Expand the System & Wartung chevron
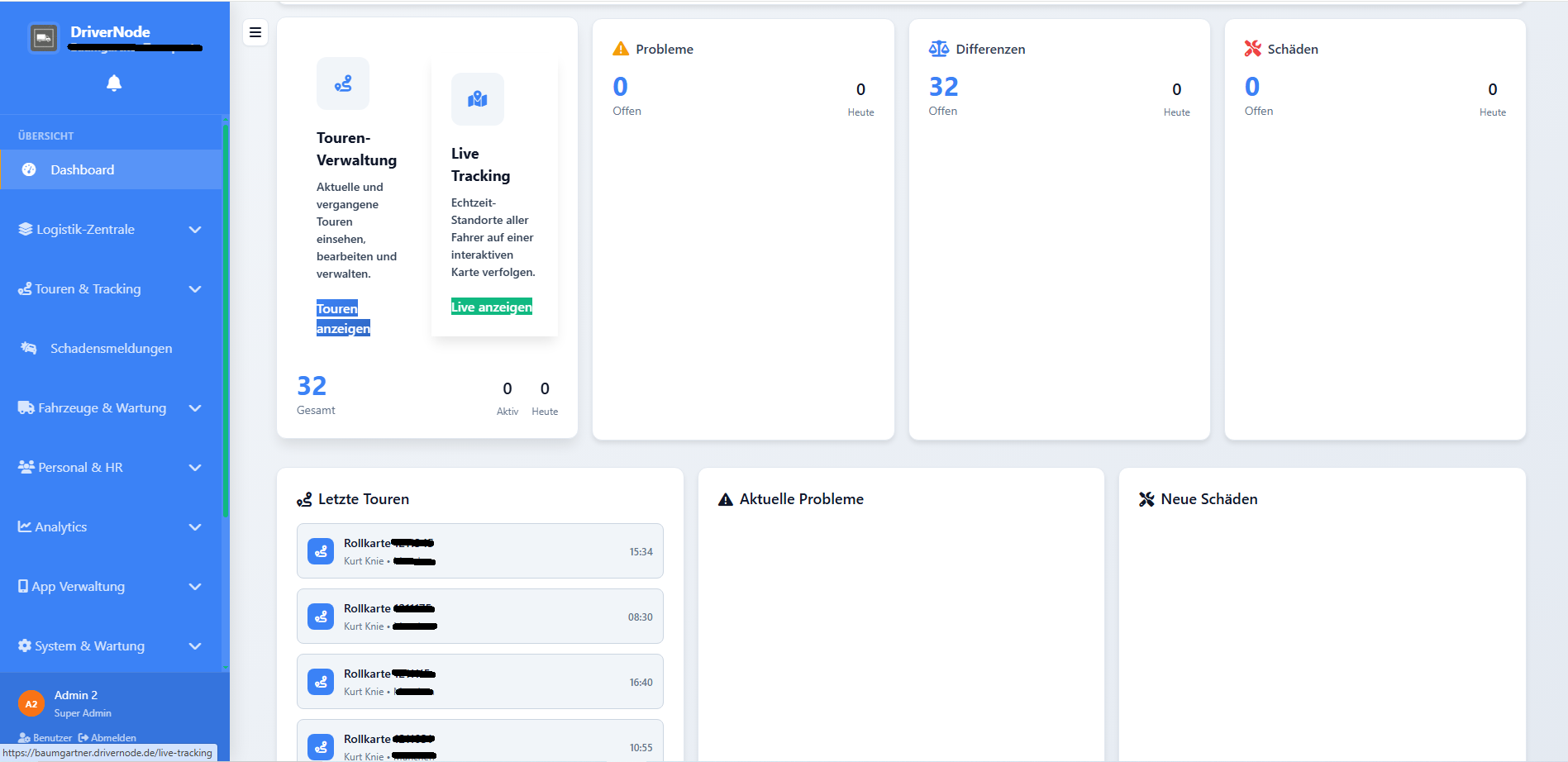The height and width of the screenshot is (762, 1568). click(195, 646)
